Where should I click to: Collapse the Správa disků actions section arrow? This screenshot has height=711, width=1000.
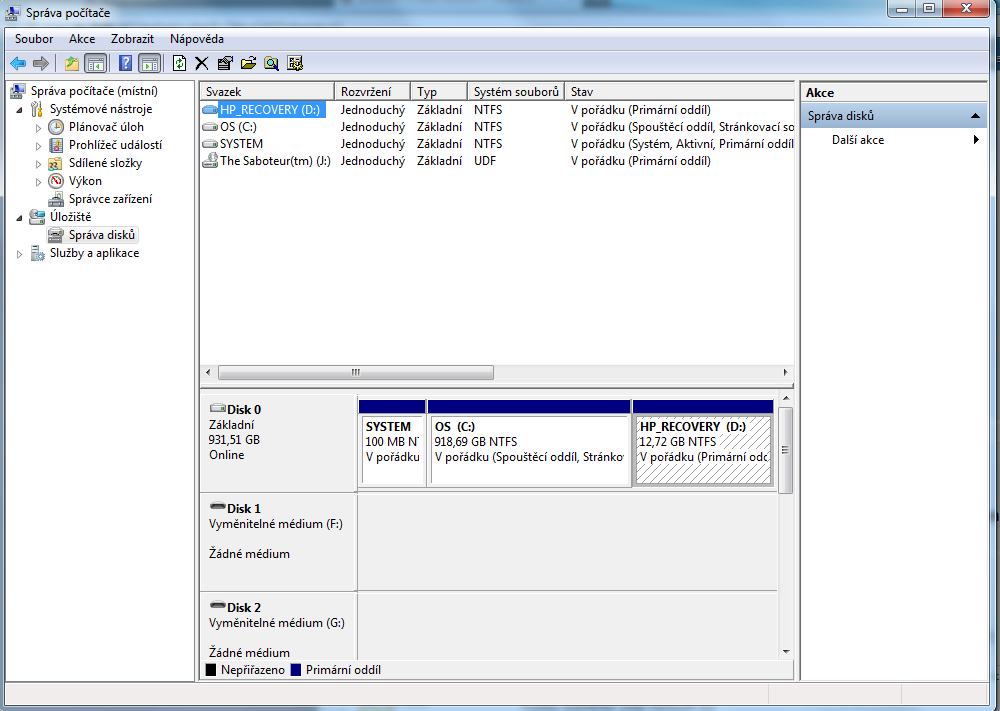(x=975, y=116)
